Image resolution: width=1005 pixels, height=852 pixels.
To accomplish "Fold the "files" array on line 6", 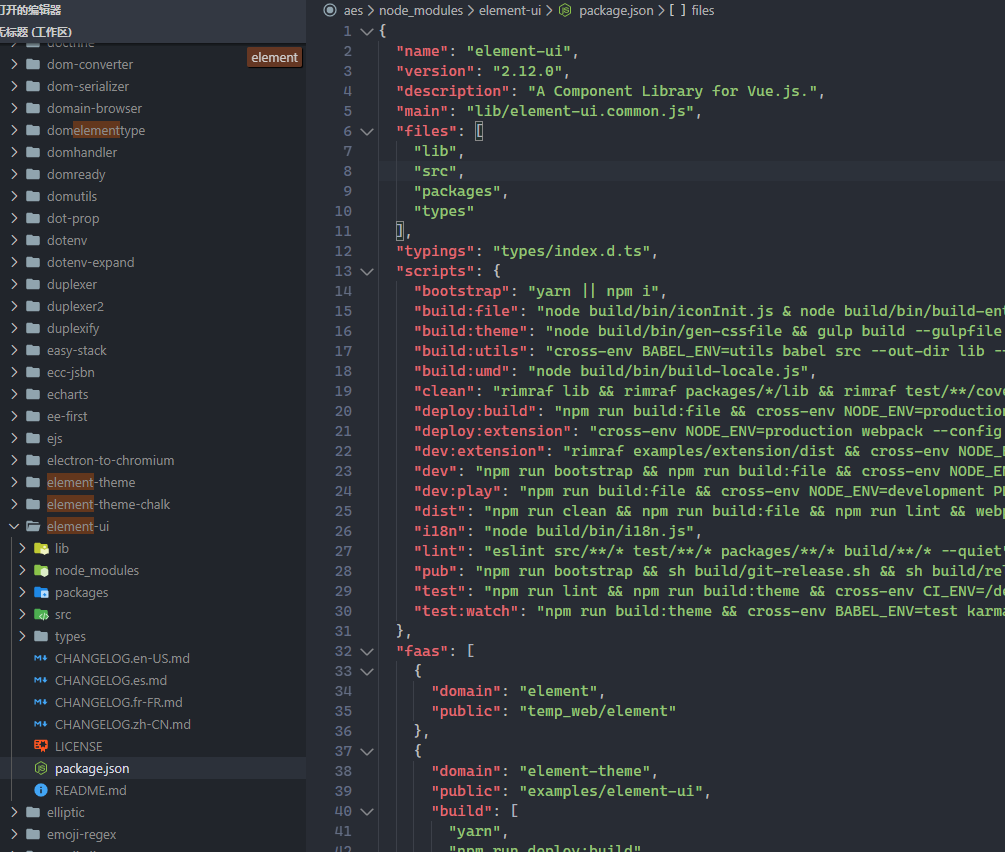I will pyautogui.click(x=367, y=131).
